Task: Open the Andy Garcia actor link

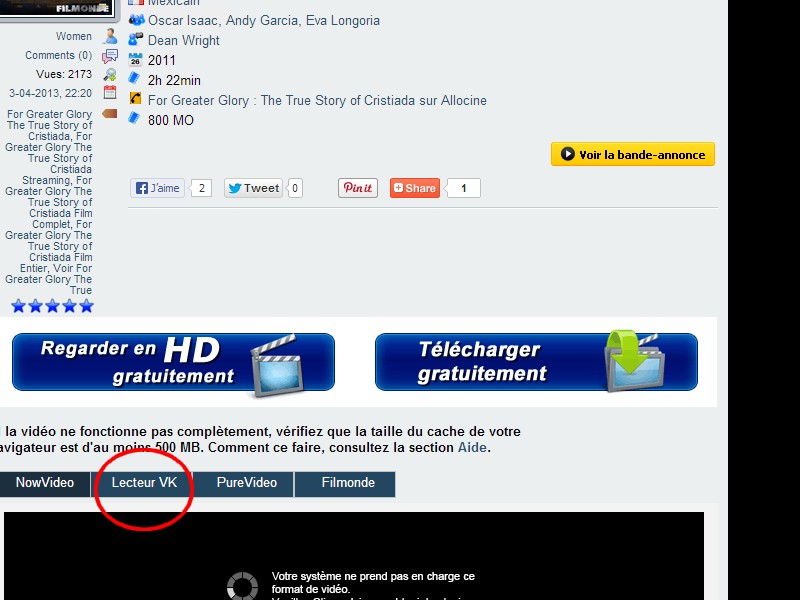Action: click(x=262, y=21)
